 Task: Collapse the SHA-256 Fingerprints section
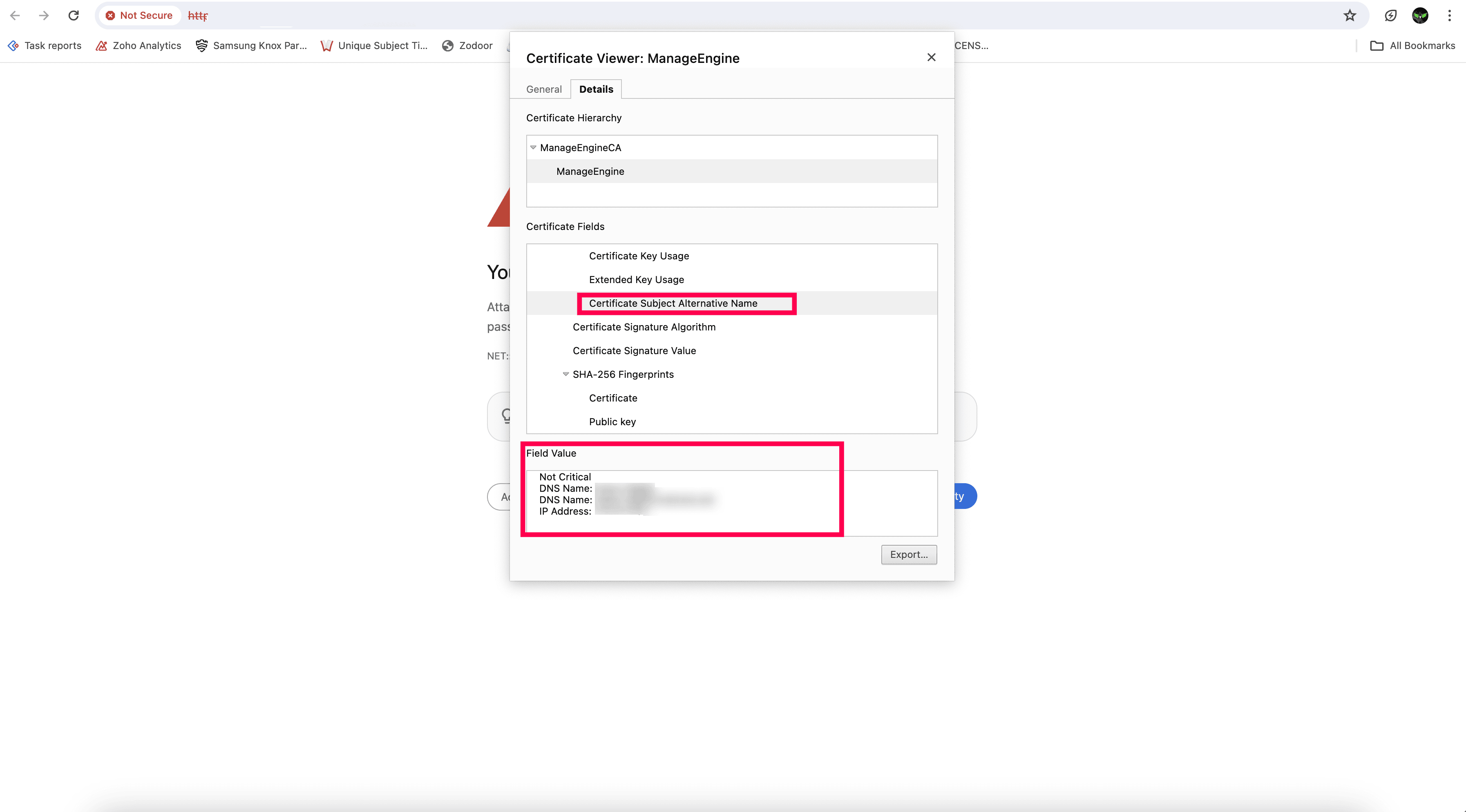pos(565,374)
